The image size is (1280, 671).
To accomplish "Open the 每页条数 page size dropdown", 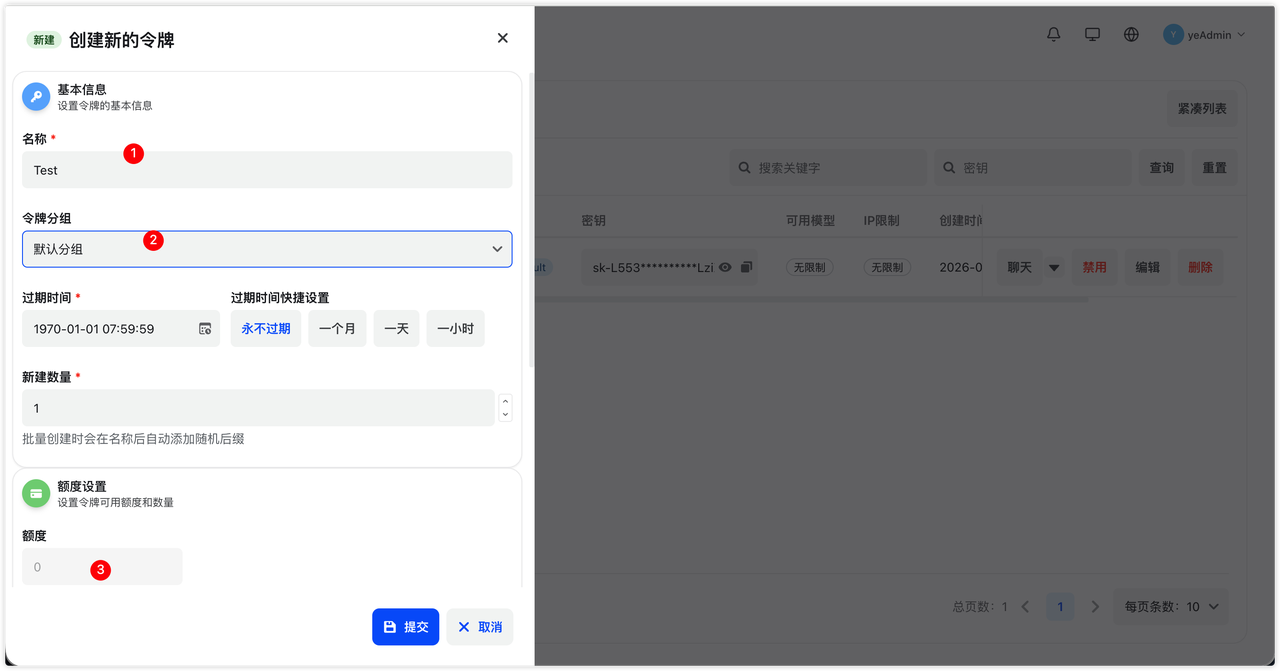I will [x=1171, y=606].
